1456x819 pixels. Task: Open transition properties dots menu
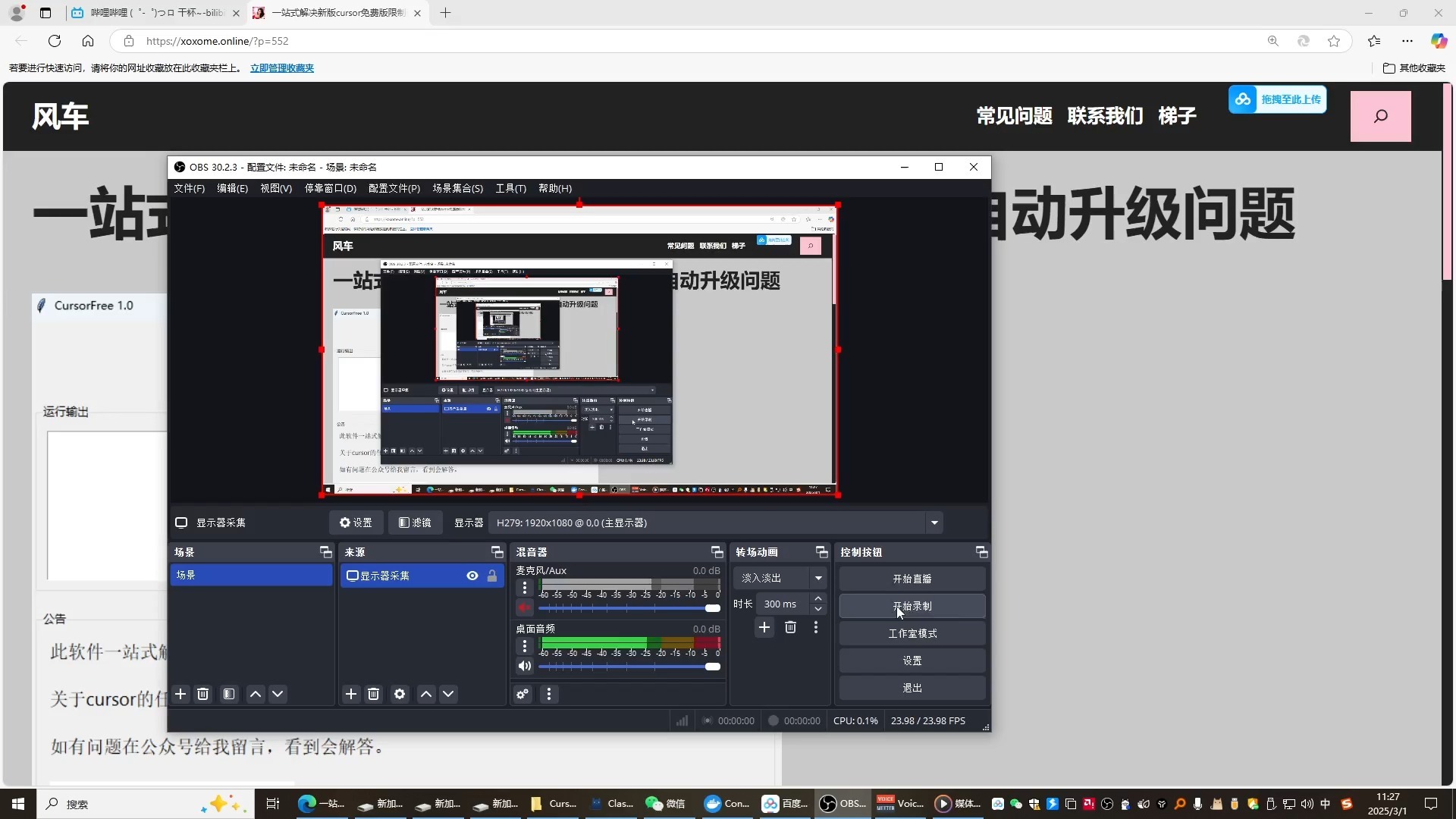pos(816,627)
